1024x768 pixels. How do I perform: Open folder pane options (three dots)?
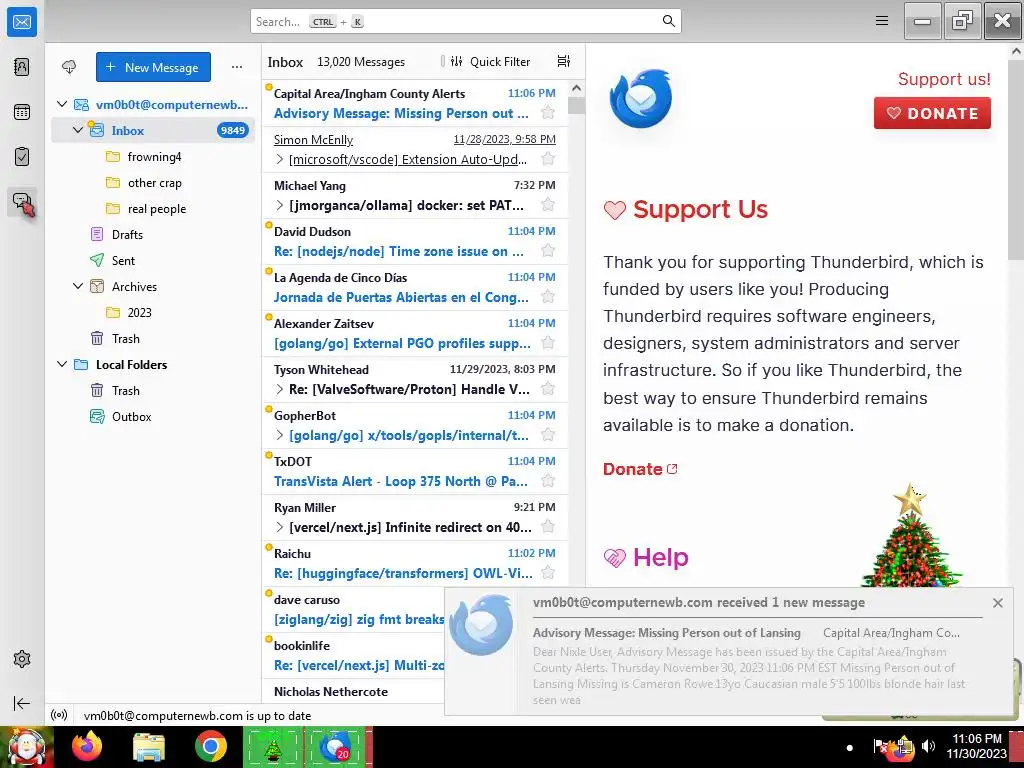coord(237,67)
